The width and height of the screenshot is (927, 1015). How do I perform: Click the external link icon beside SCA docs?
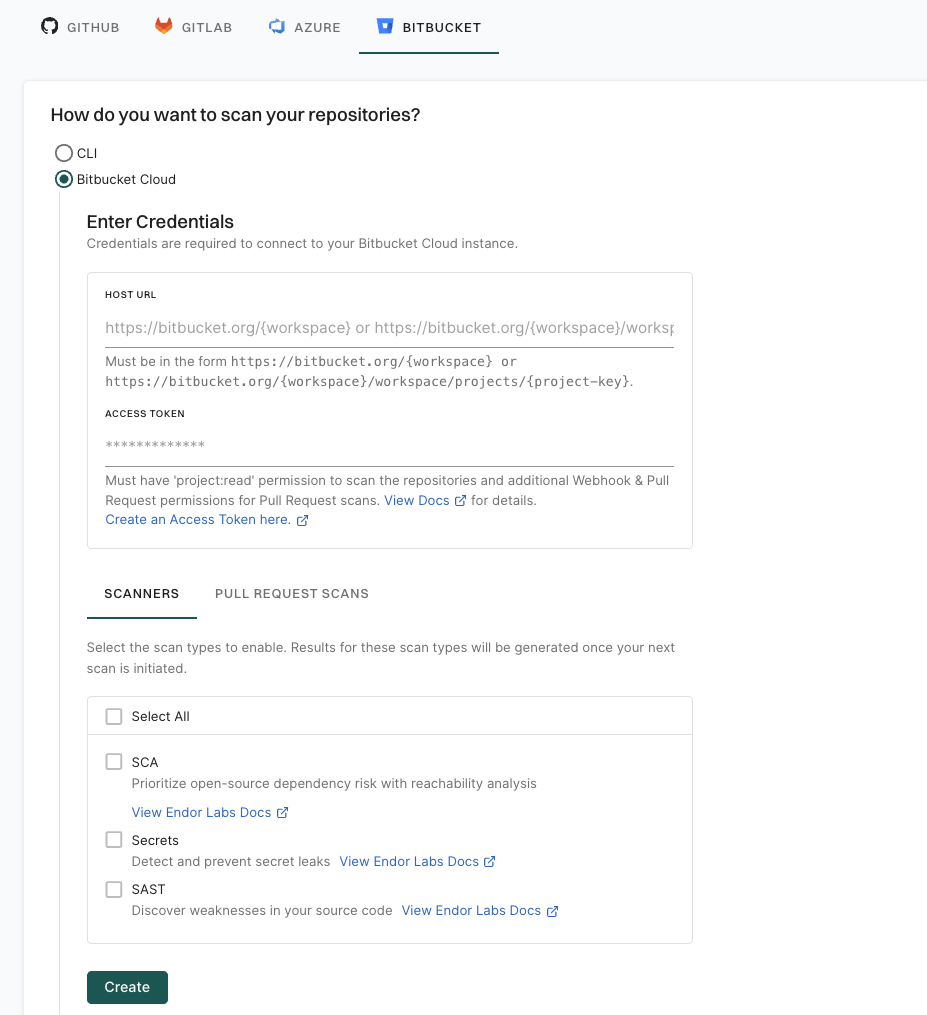282,812
